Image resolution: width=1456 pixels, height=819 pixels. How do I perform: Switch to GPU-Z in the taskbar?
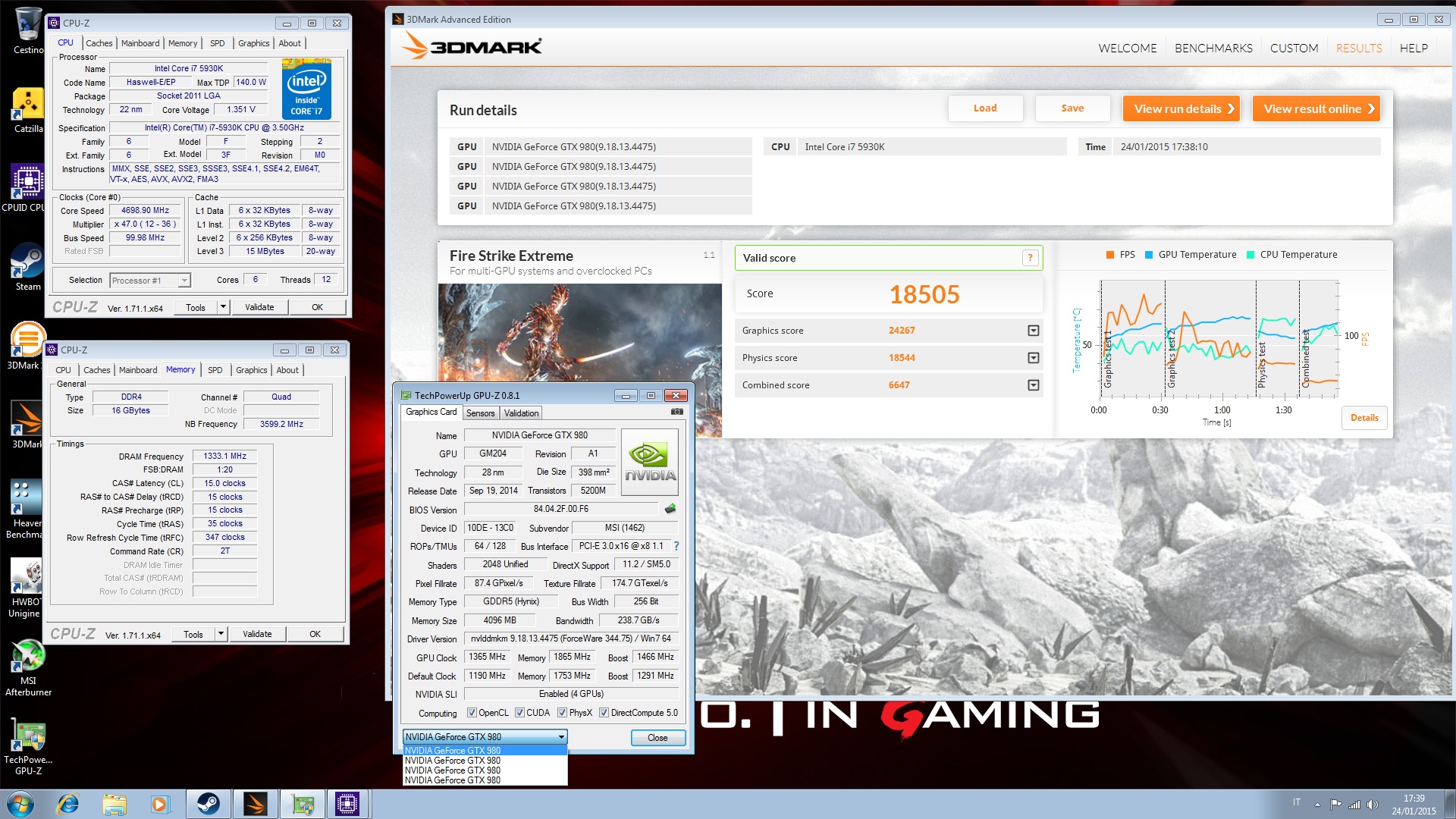tap(303, 804)
